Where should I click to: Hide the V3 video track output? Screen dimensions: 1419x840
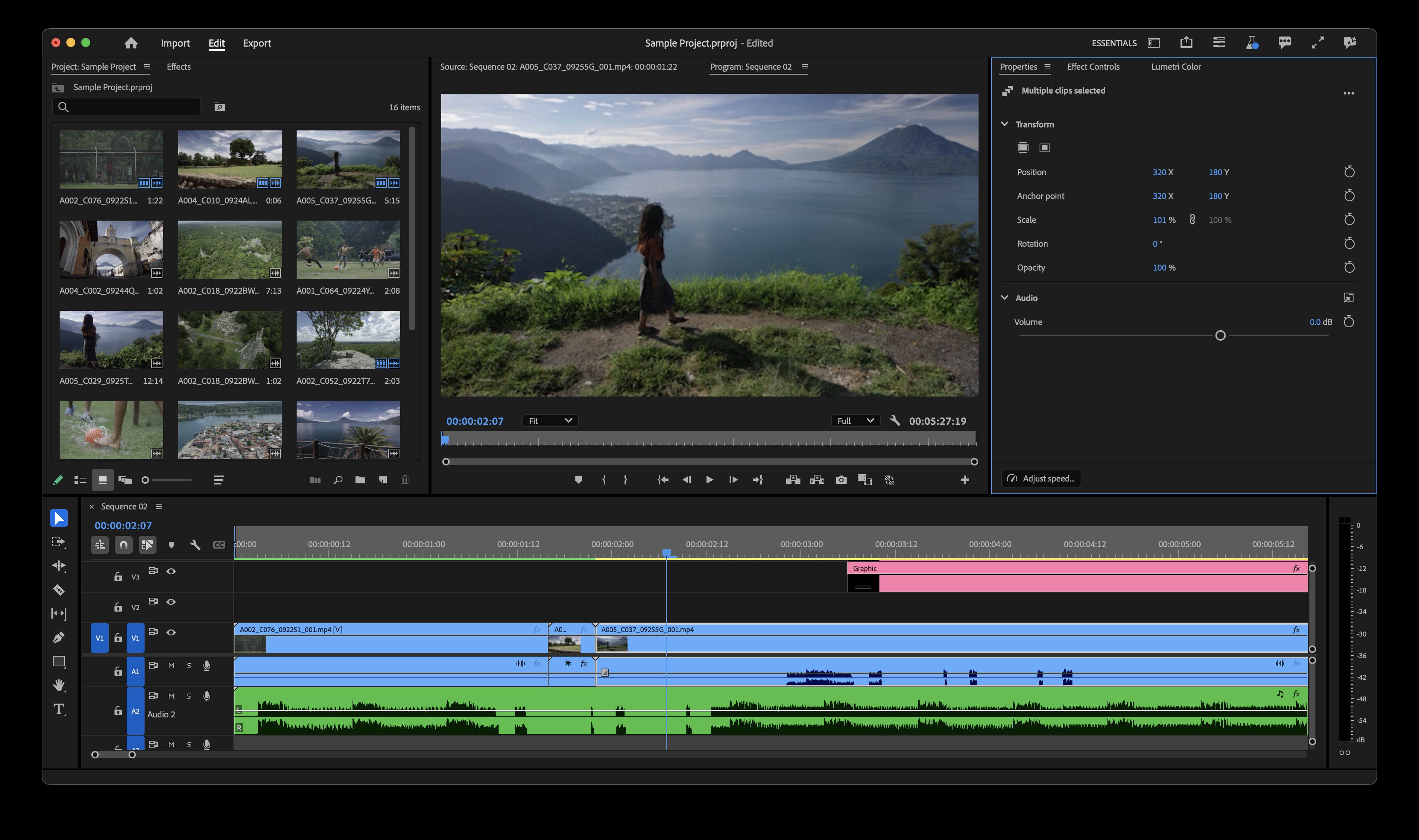coord(171,571)
